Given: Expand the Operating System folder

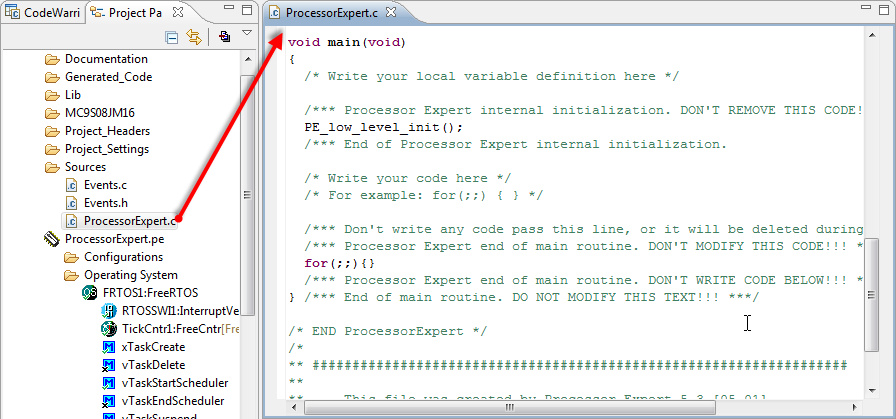Looking at the screenshot, I should (131, 275).
